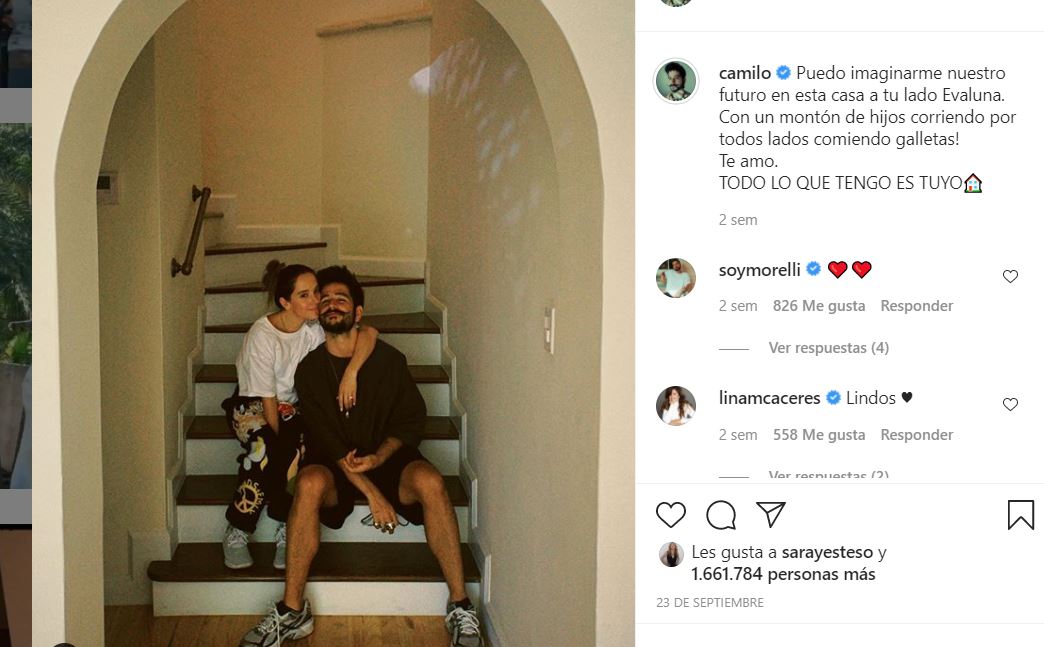
Task: Share the post via paper plane icon
Action: pos(771,514)
